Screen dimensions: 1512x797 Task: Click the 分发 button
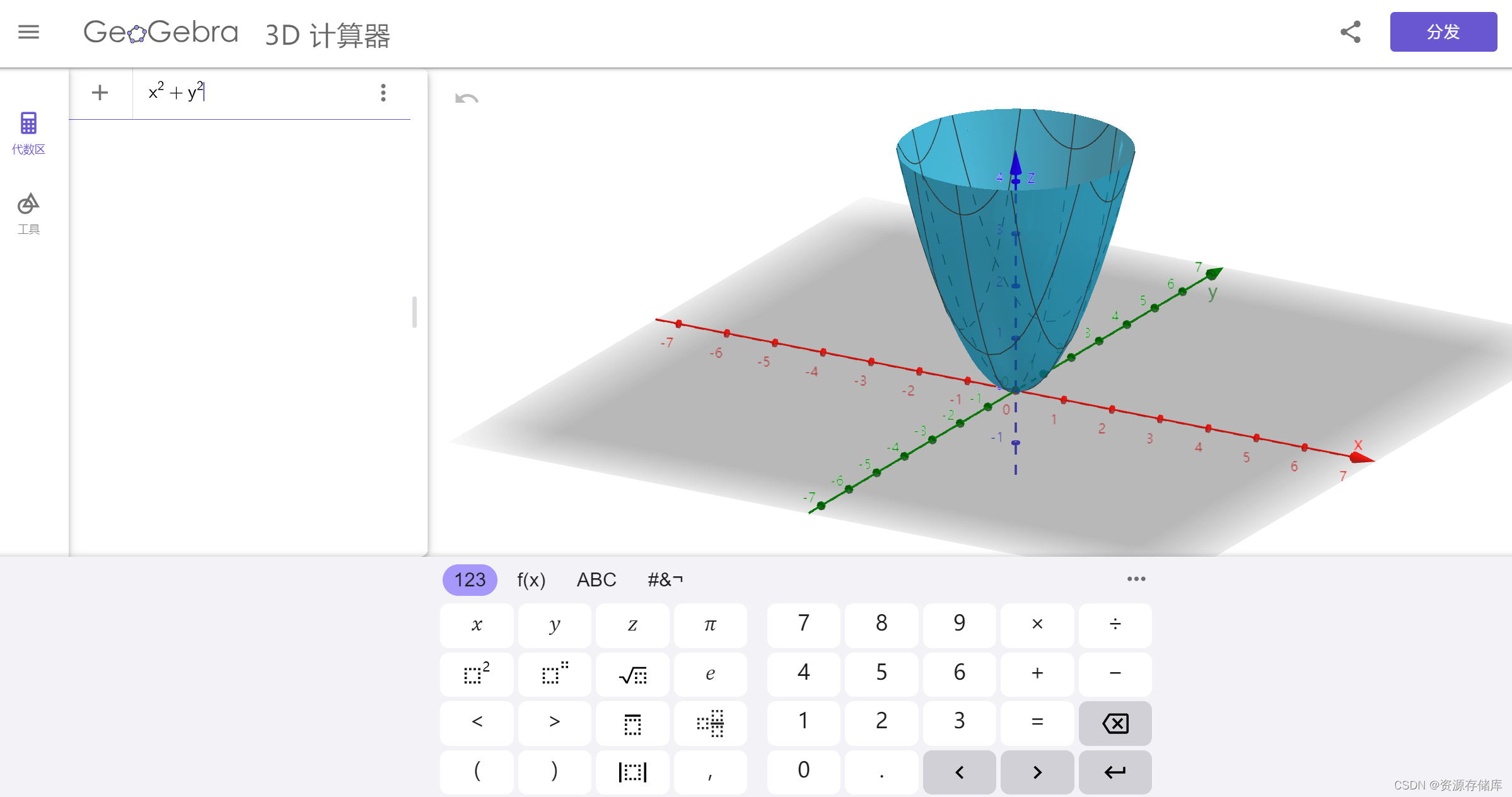[x=1443, y=32]
